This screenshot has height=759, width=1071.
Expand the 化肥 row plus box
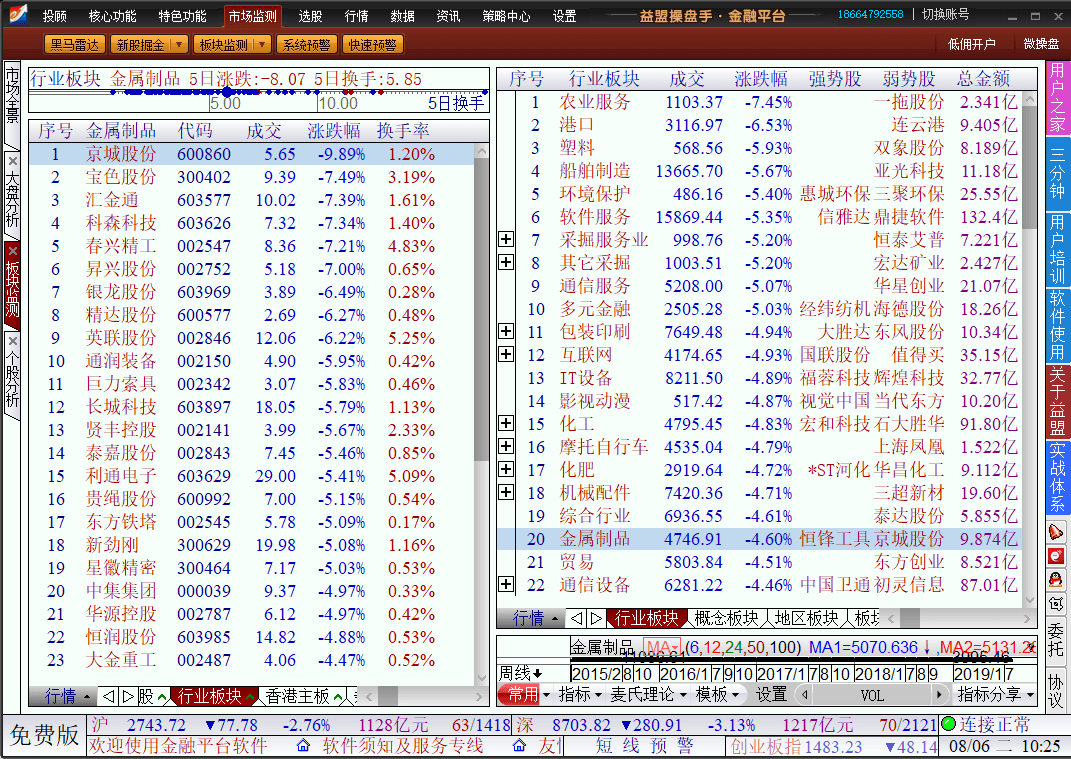506,469
